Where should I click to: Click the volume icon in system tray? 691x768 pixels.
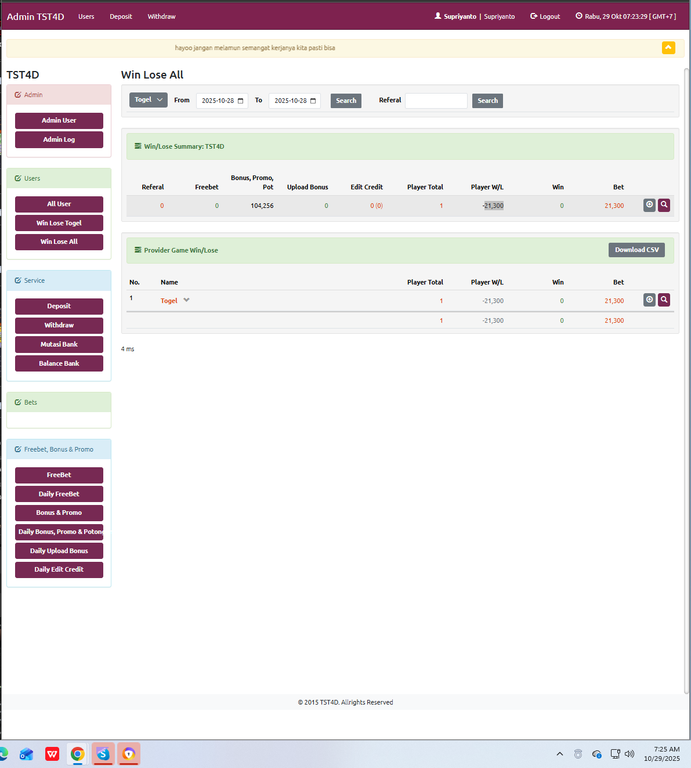(630, 754)
